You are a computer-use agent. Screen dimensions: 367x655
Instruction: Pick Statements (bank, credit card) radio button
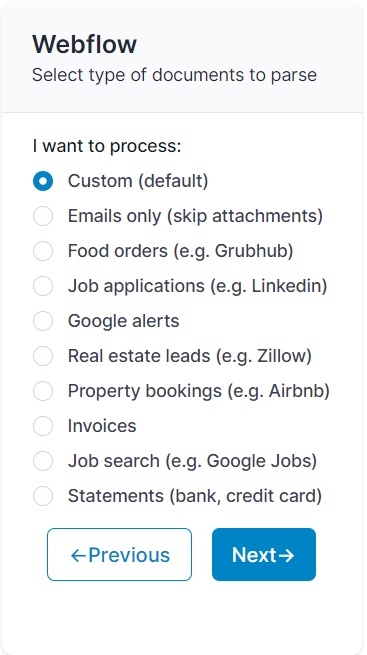coord(43,496)
